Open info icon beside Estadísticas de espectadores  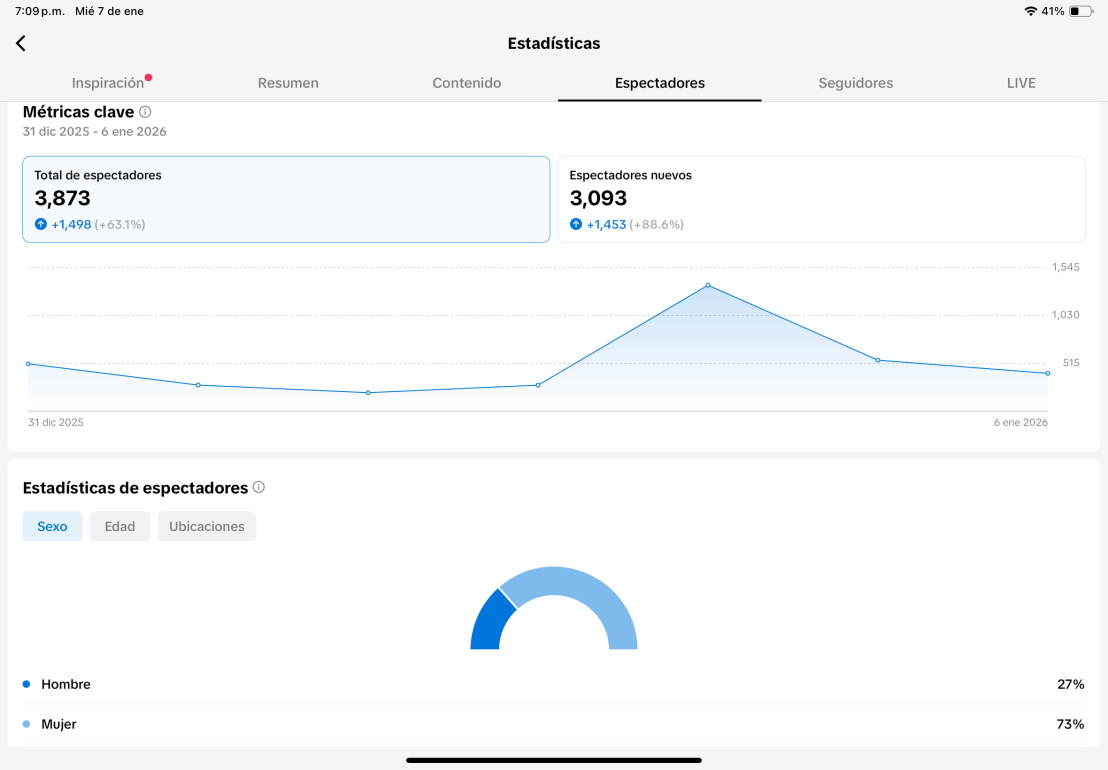259,487
